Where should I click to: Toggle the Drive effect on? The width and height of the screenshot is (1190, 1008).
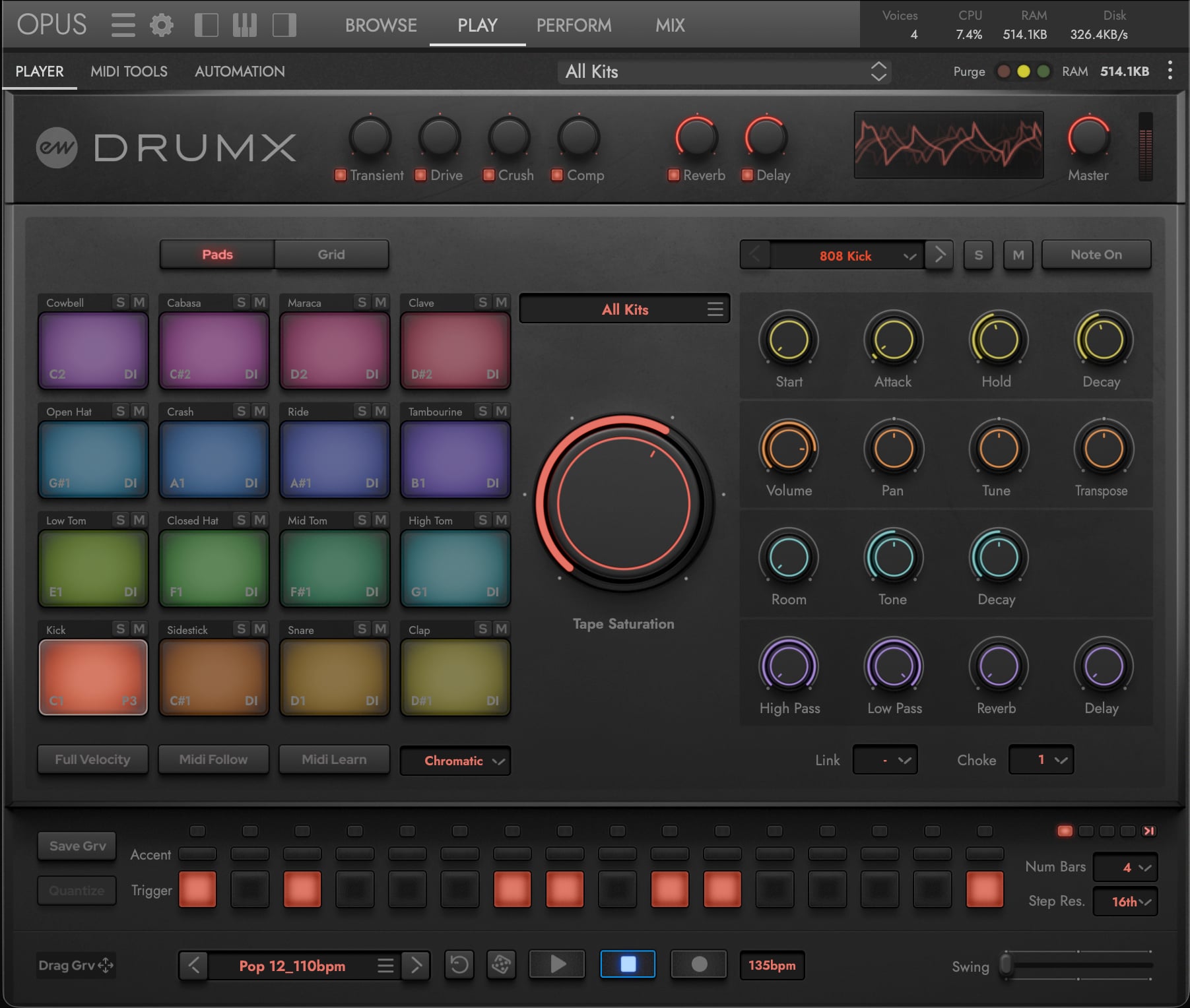(x=420, y=175)
